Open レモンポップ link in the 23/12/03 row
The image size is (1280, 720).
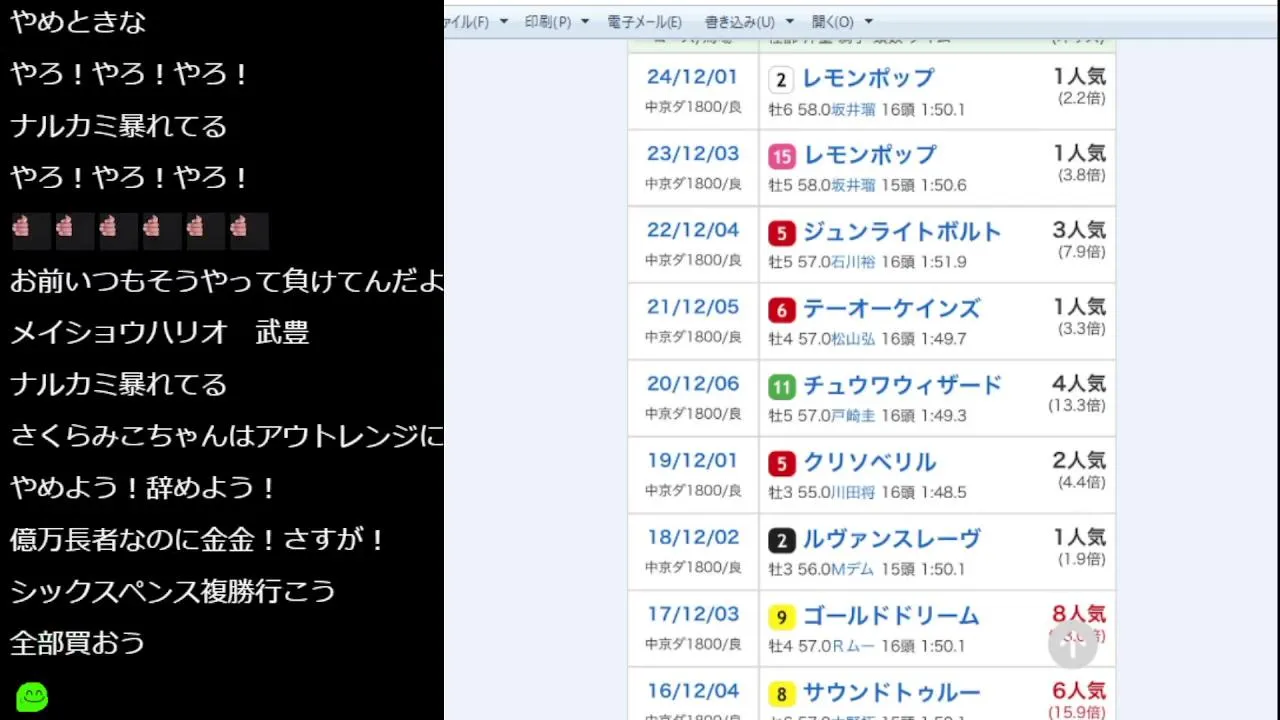pos(869,155)
